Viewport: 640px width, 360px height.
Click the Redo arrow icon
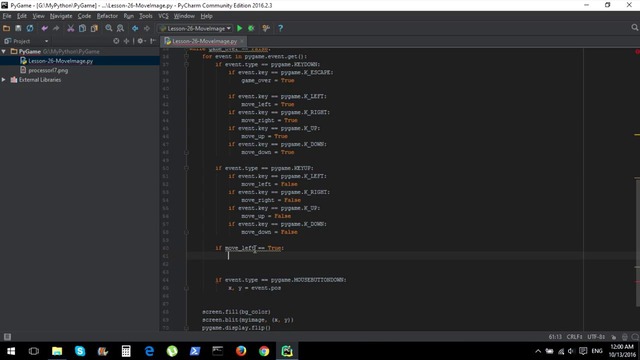[56, 28]
